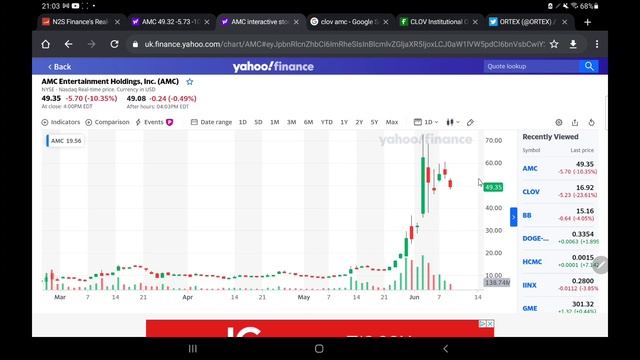This screenshot has width=640, height=360.
Task: Select the 5Y range
Action: 374,122
